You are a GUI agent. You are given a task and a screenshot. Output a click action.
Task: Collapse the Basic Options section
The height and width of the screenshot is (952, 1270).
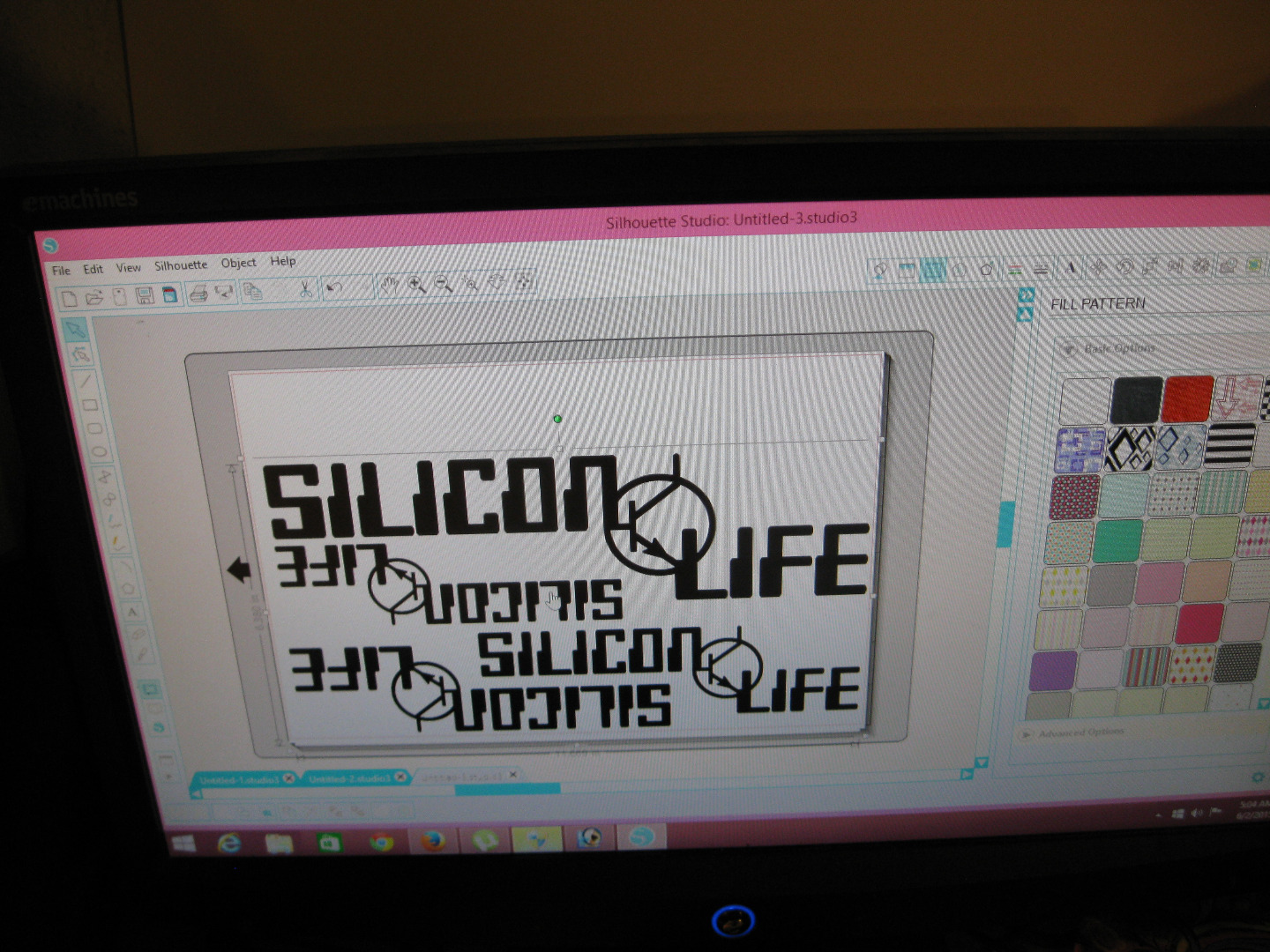click(1069, 350)
